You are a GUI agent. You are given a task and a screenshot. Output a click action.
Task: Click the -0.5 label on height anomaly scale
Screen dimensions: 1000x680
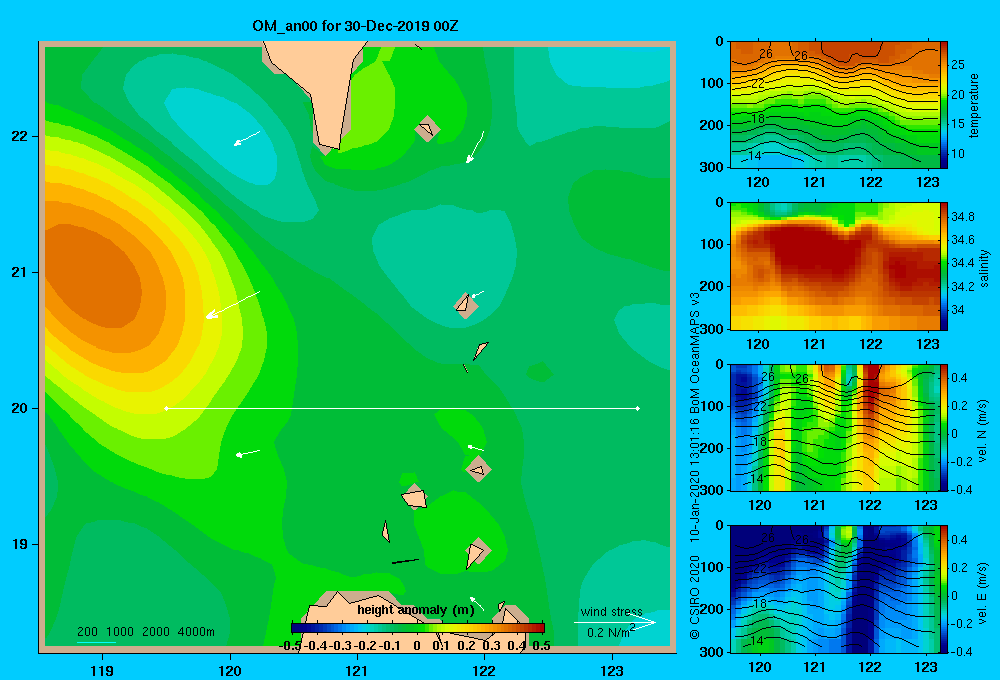click(x=290, y=646)
